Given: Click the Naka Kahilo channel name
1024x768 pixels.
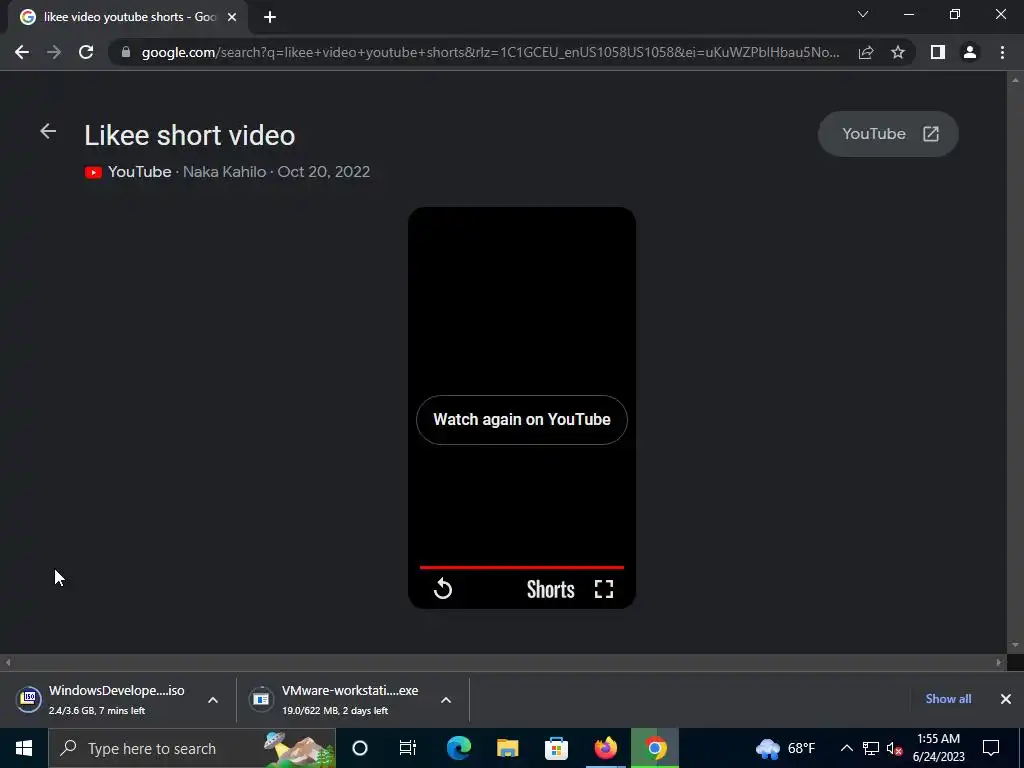Looking at the screenshot, I should pyautogui.click(x=225, y=172).
